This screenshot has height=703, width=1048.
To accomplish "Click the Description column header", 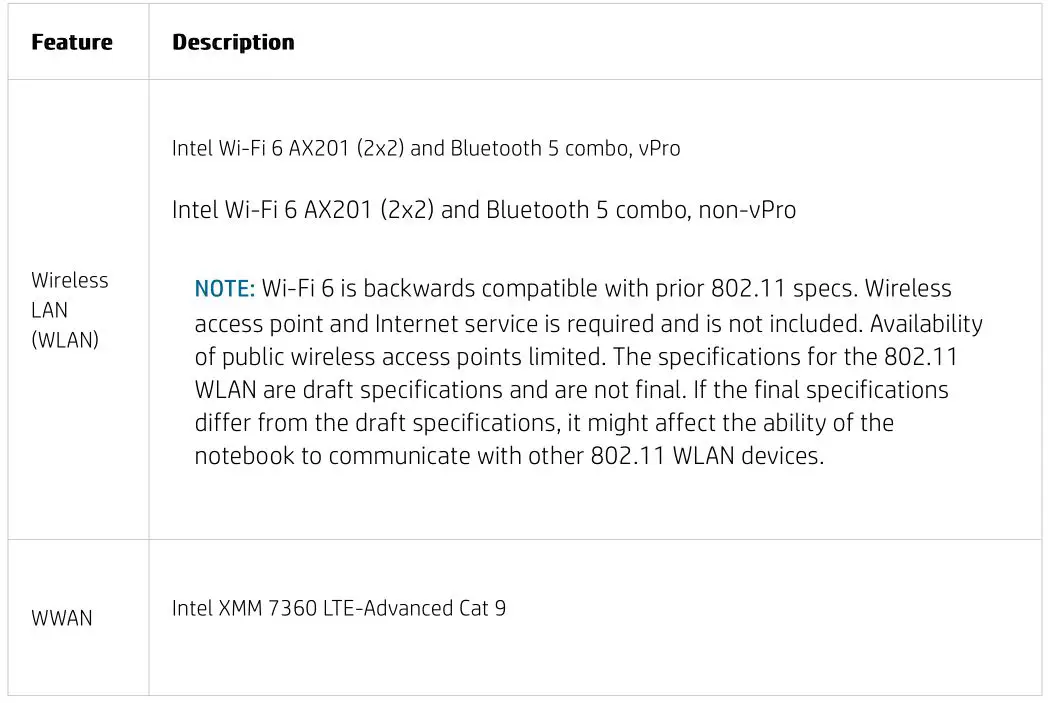I will (233, 42).
